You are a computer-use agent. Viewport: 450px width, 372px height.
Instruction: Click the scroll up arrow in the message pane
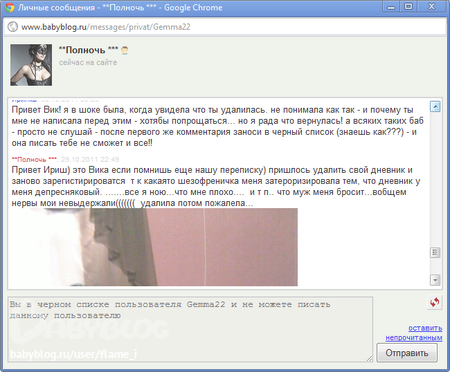point(435,107)
